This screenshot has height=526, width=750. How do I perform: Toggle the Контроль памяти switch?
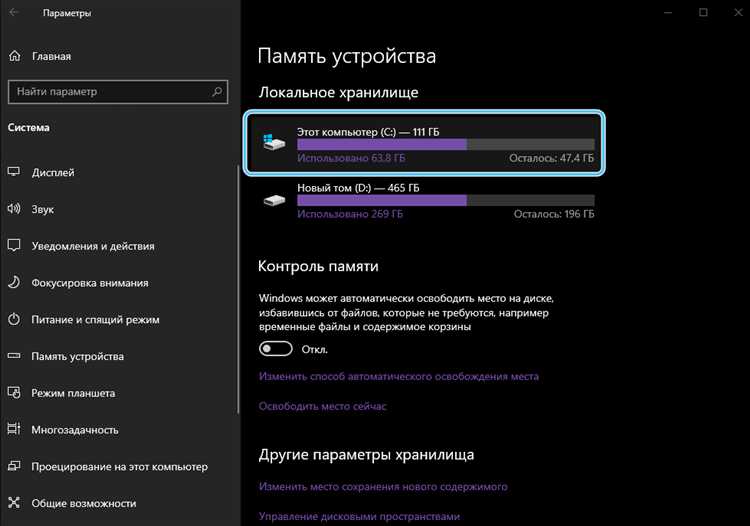coord(276,349)
